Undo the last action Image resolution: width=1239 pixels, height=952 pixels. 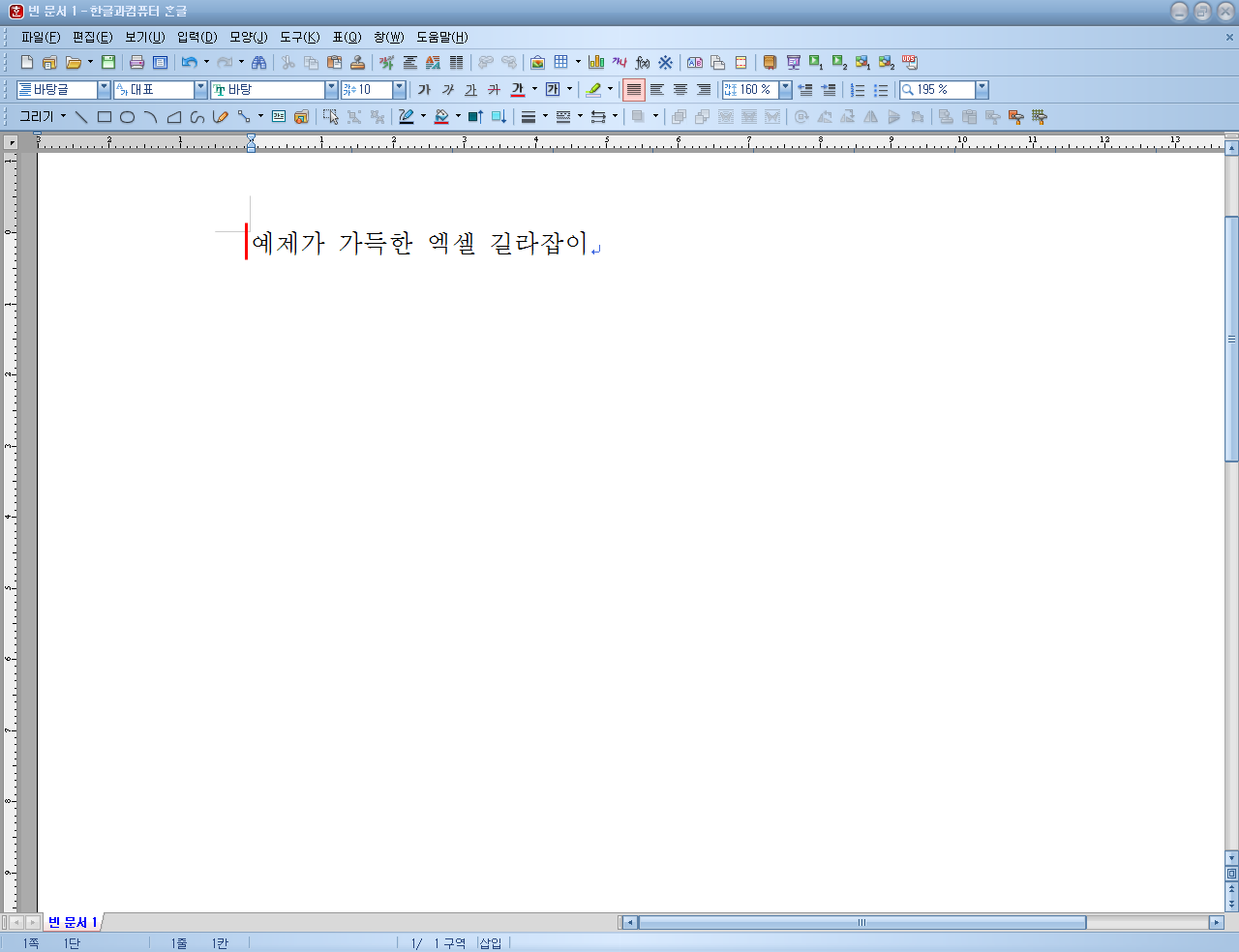[x=190, y=62]
